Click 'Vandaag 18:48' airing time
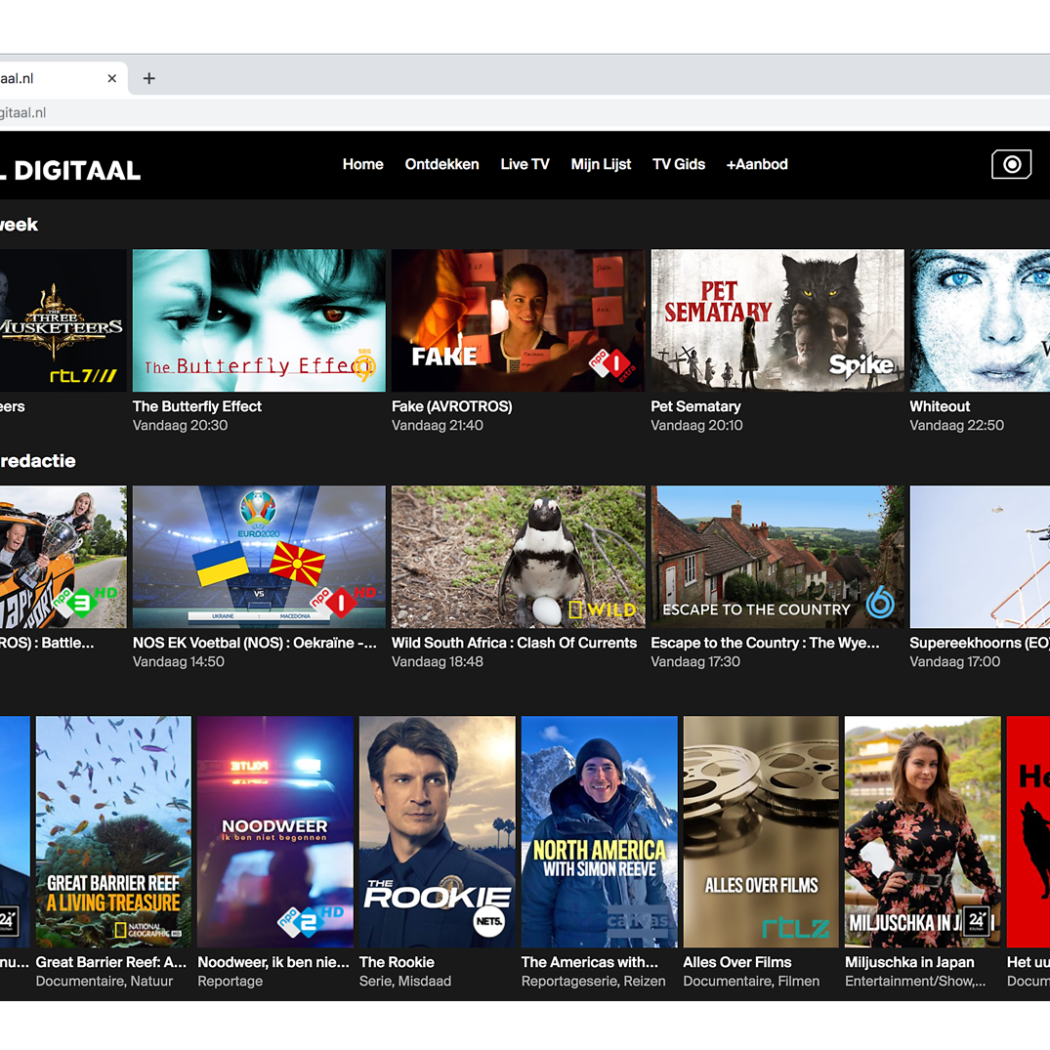Image resolution: width=1050 pixels, height=1050 pixels. click(x=437, y=662)
